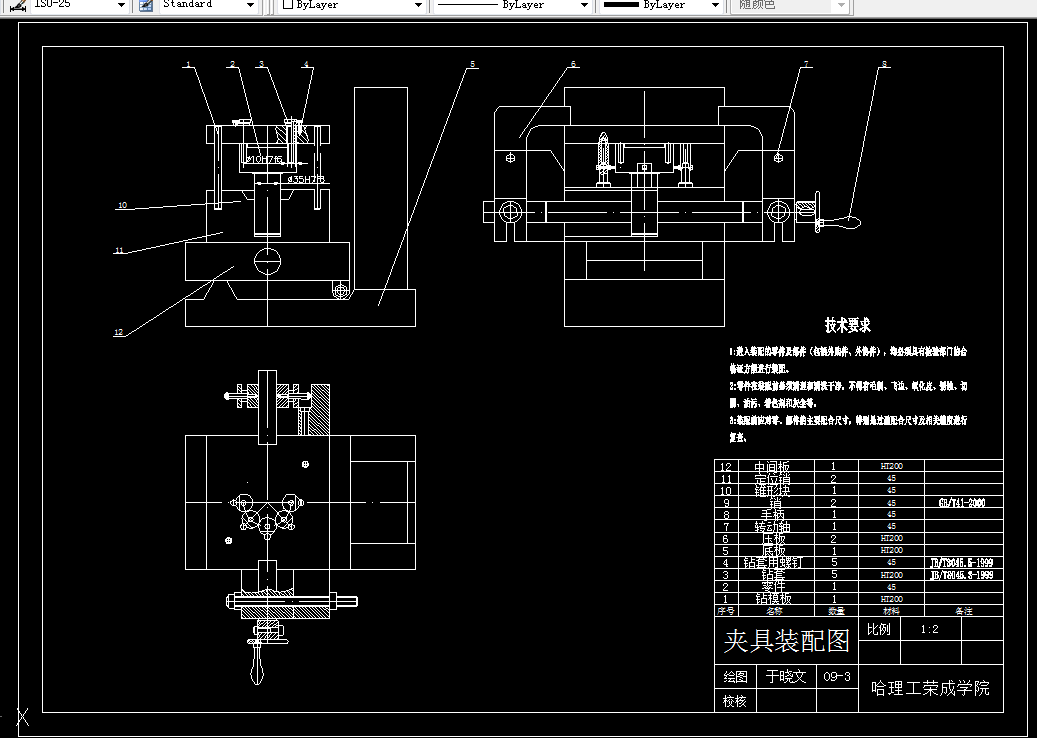Select the 夹具装配图 title block text
The image size is (1037, 738).
pos(786,641)
